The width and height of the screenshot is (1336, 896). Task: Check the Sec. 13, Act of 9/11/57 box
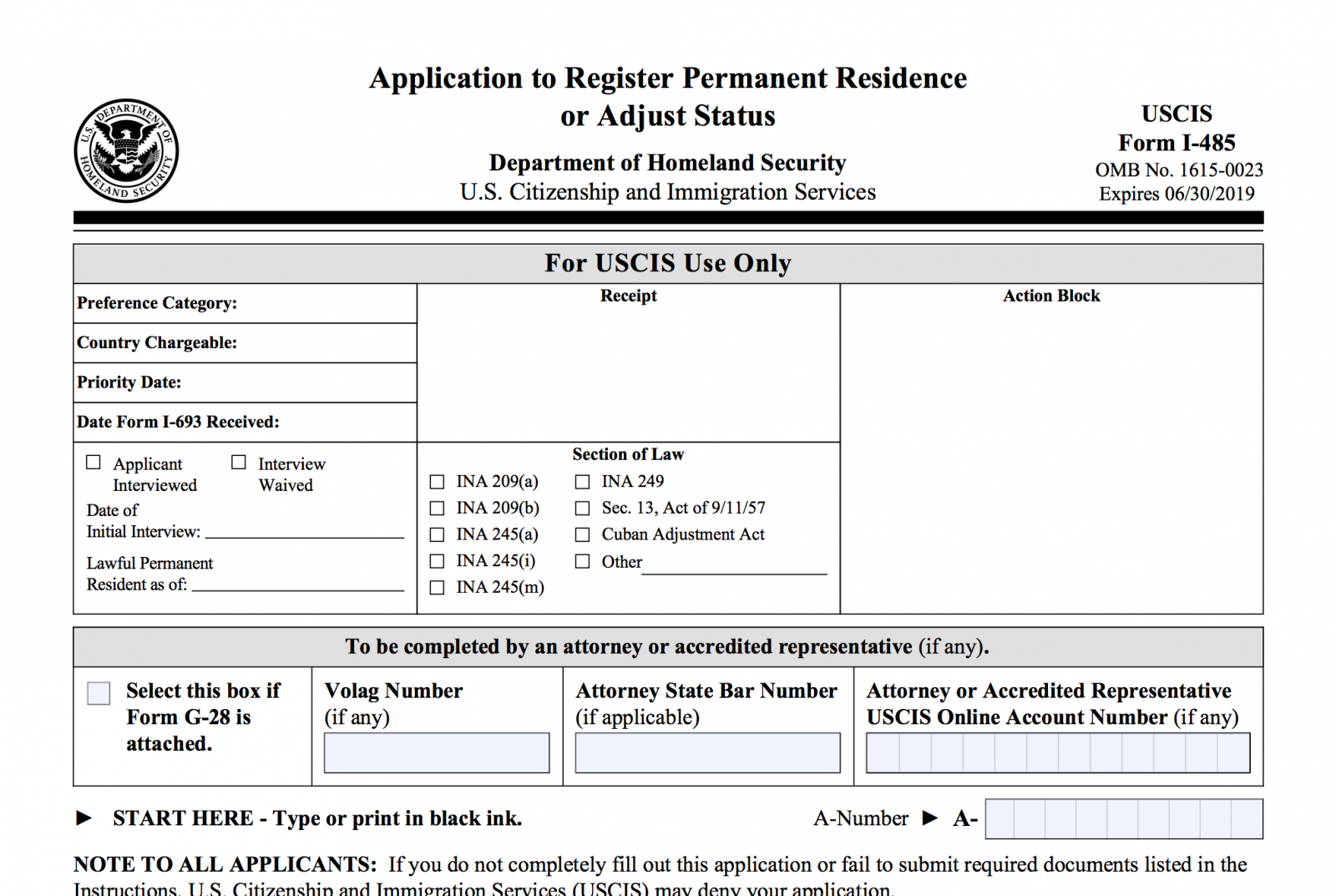point(582,508)
